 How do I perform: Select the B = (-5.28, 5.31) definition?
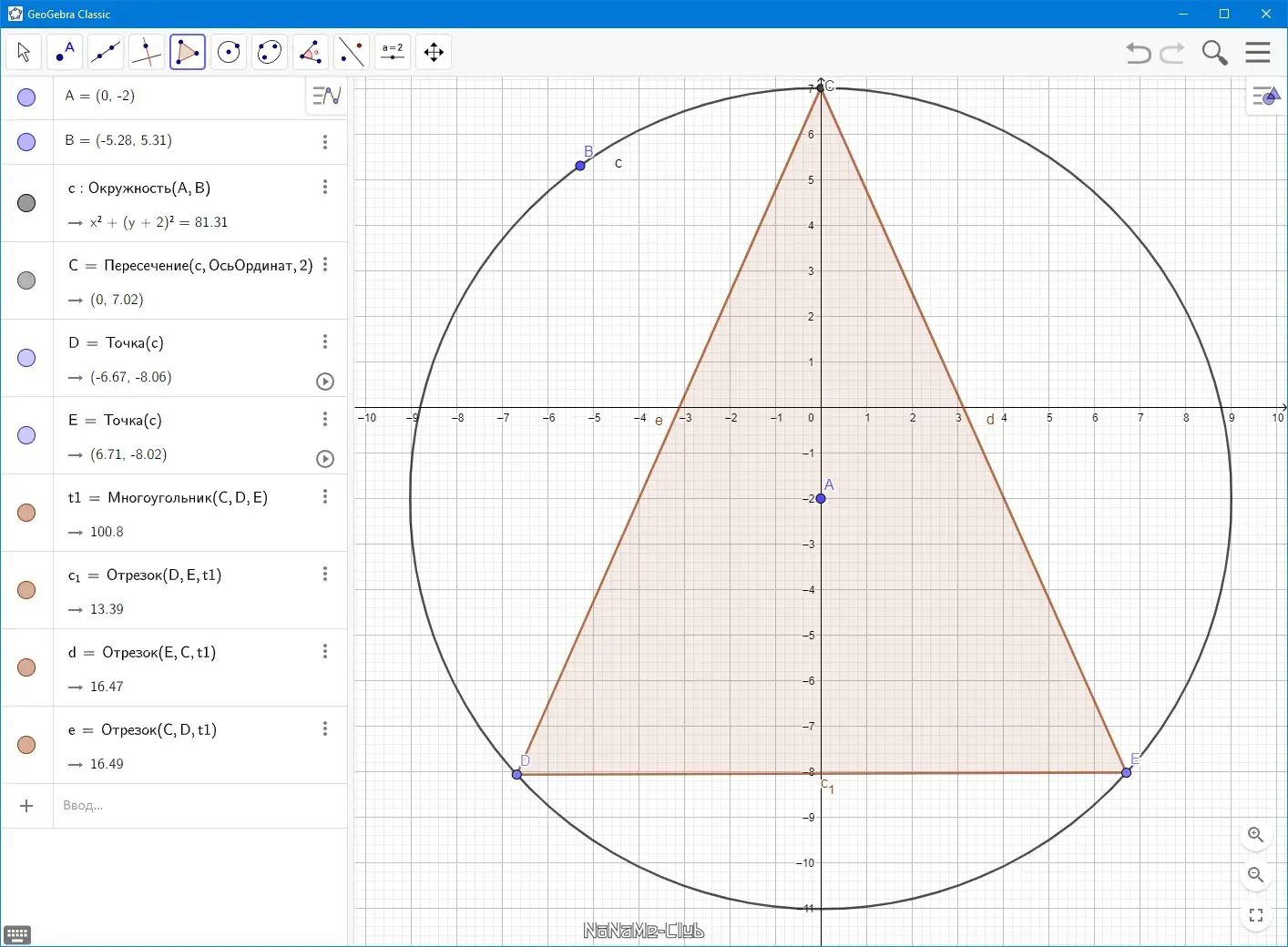[x=118, y=140]
